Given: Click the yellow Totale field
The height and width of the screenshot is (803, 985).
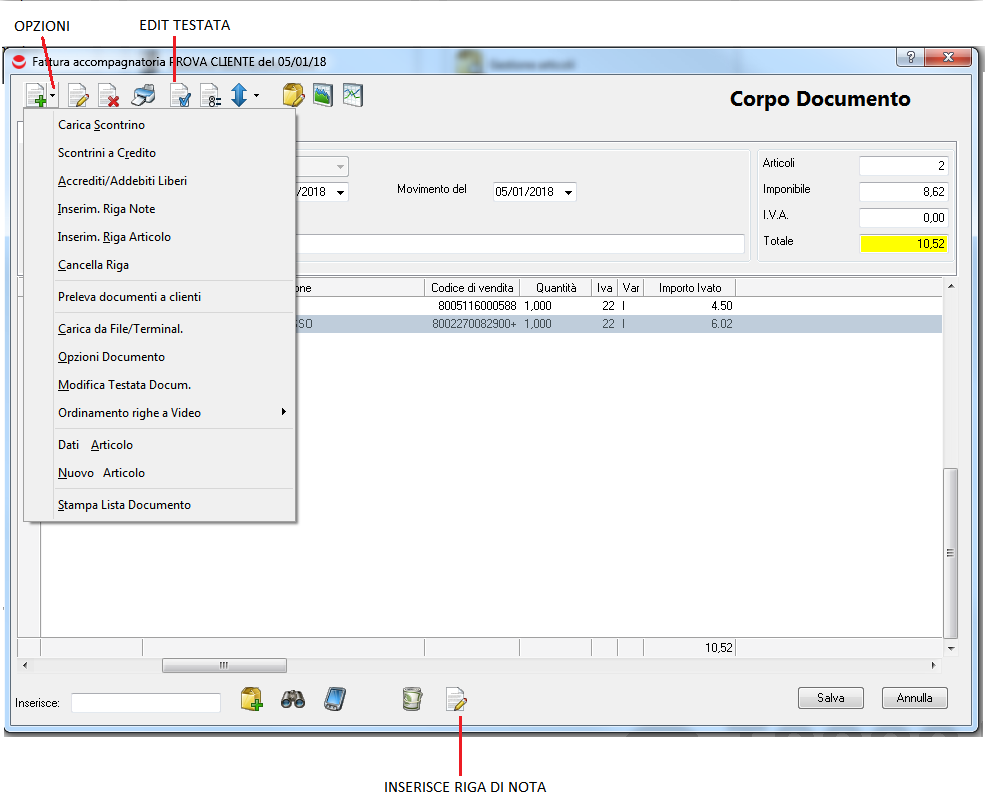Looking at the screenshot, I should [x=903, y=242].
